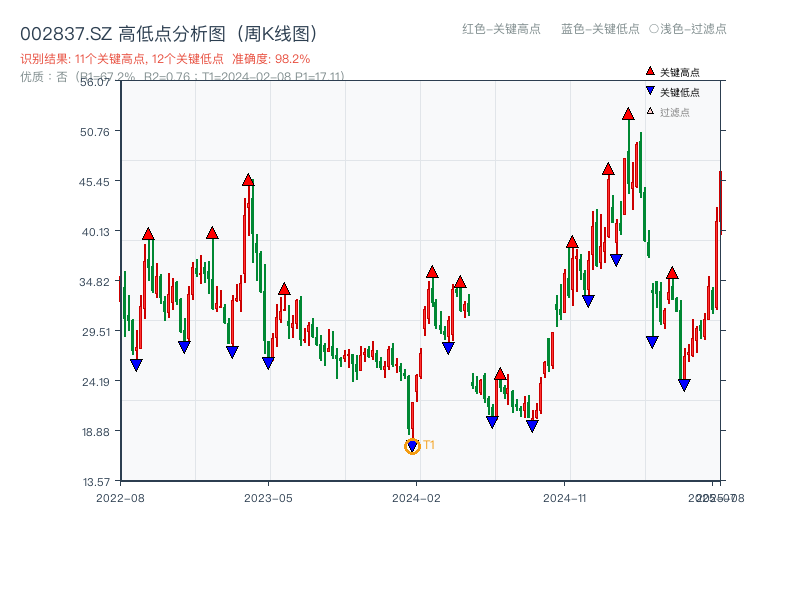This screenshot has width=800, height=600.
Task: Select the red high marker above the 2023 45.45 peak
Action: click(x=247, y=180)
